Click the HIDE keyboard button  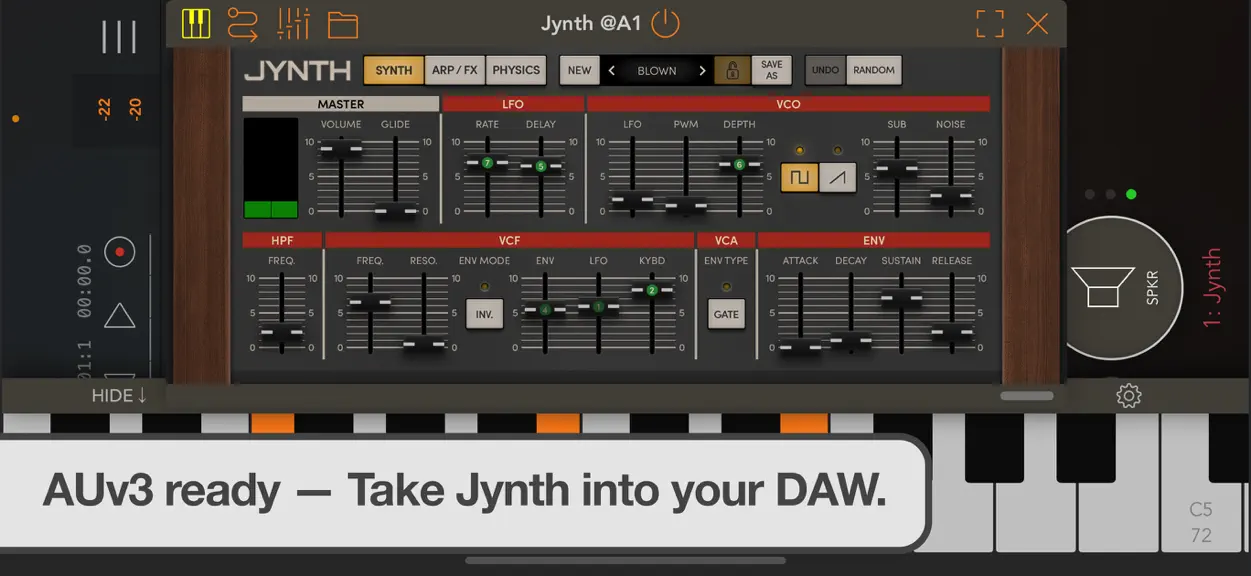point(119,396)
